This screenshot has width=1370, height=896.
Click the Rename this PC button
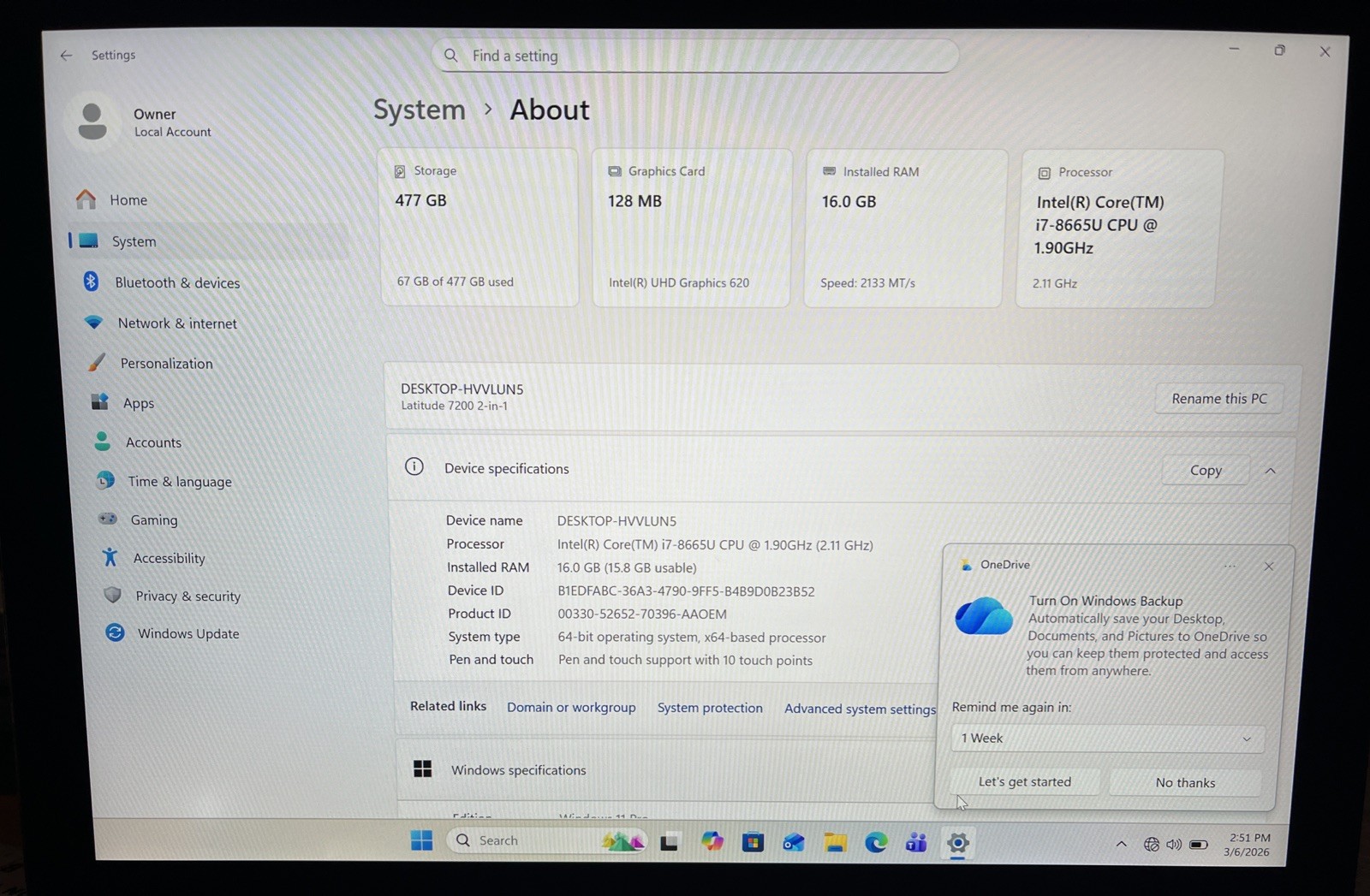click(1219, 399)
